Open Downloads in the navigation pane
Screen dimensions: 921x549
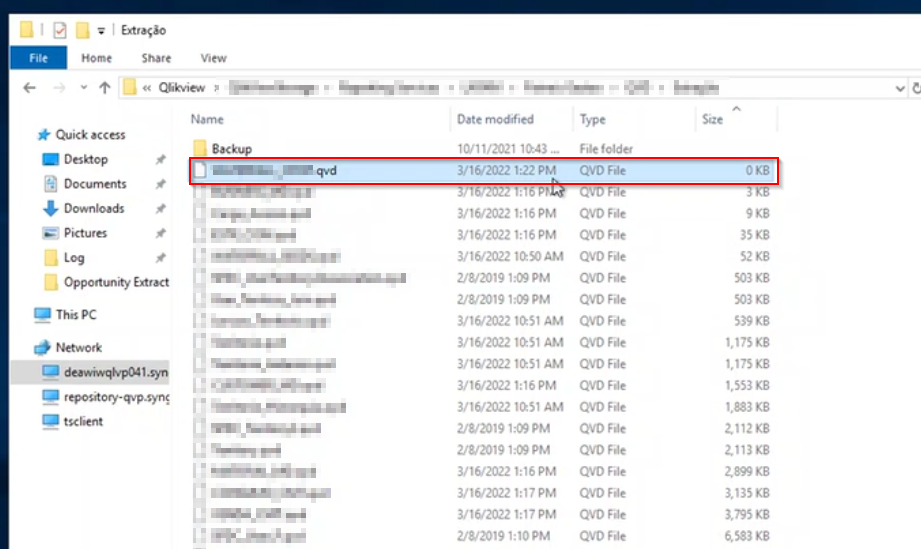tap(94, 208)
